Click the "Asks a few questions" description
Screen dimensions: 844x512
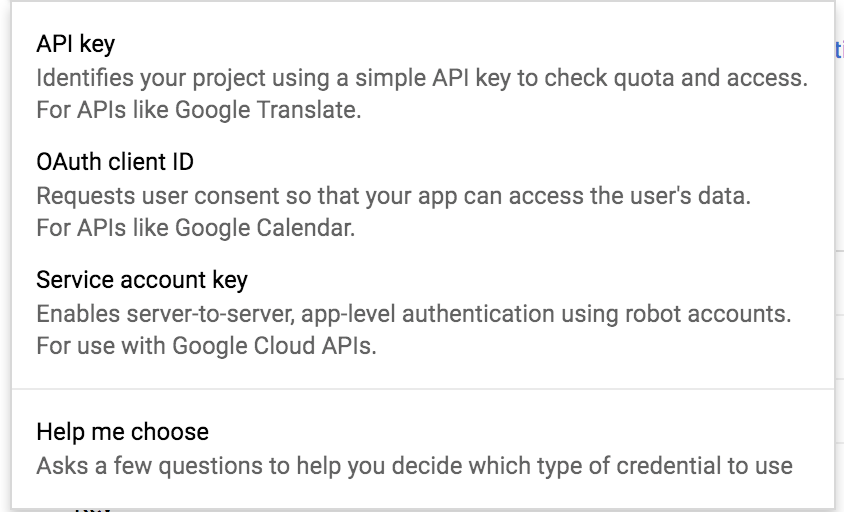point(414,466)
